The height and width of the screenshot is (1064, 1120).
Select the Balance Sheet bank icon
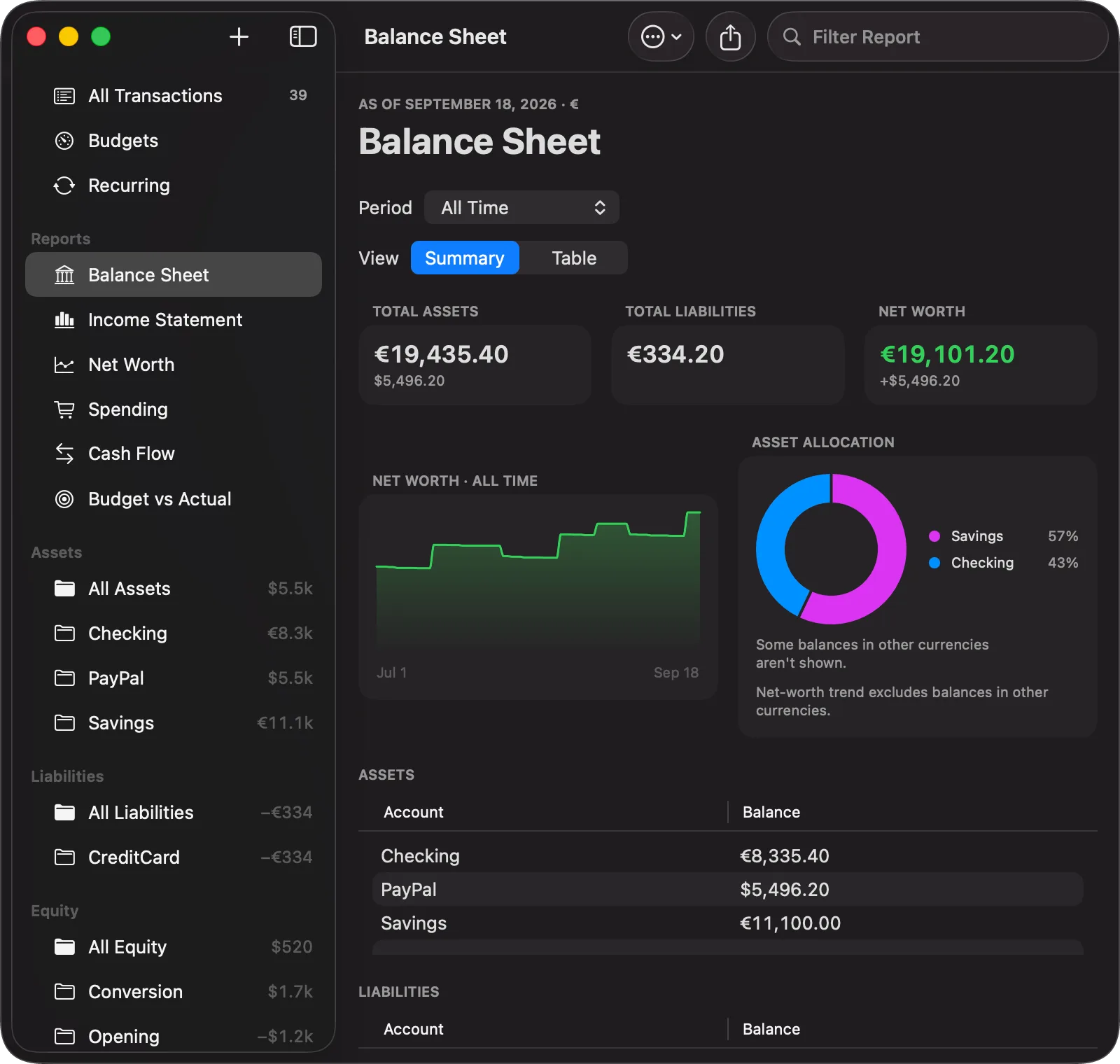64,275
